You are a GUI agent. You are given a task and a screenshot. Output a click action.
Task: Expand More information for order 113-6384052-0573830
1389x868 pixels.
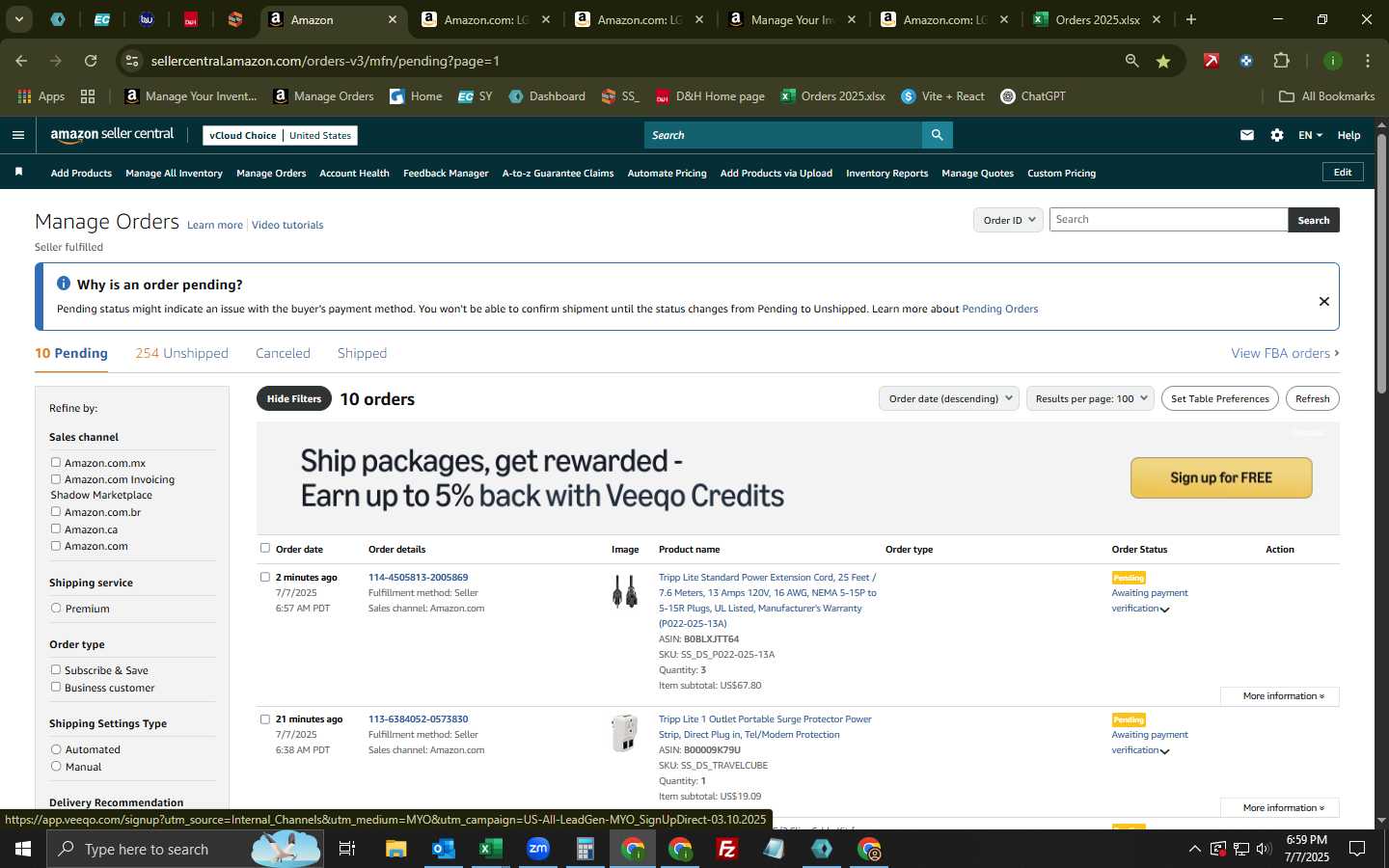(1279, 807)
